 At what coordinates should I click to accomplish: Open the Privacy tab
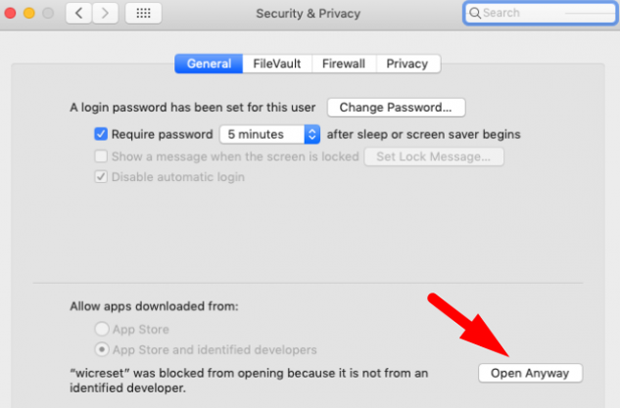[x=408, y=64]
